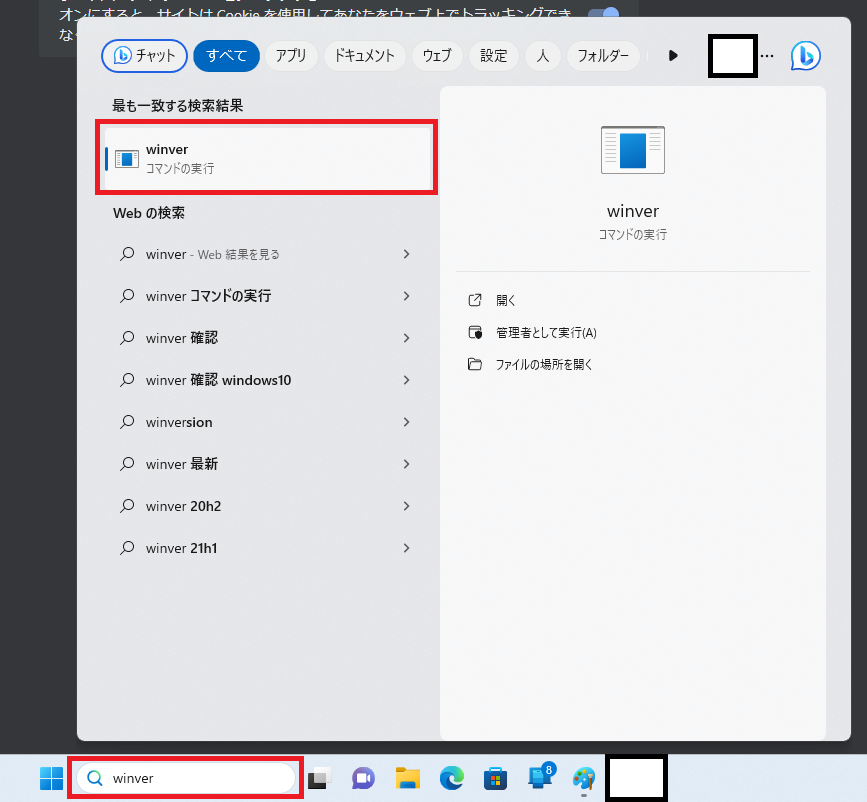Open Microsoft Store from the taskbar
Viewport: 867px width, 802px height.
(x=495, y=778)
